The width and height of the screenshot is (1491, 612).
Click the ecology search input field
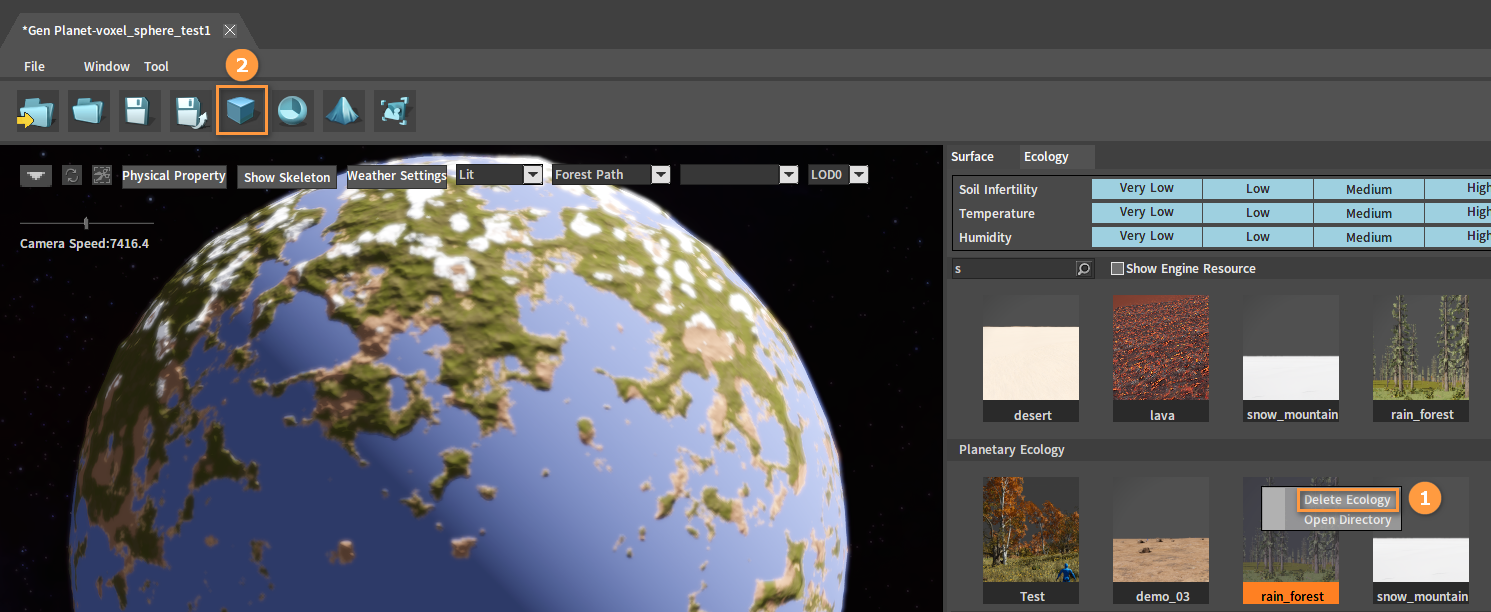[1013, 269]
